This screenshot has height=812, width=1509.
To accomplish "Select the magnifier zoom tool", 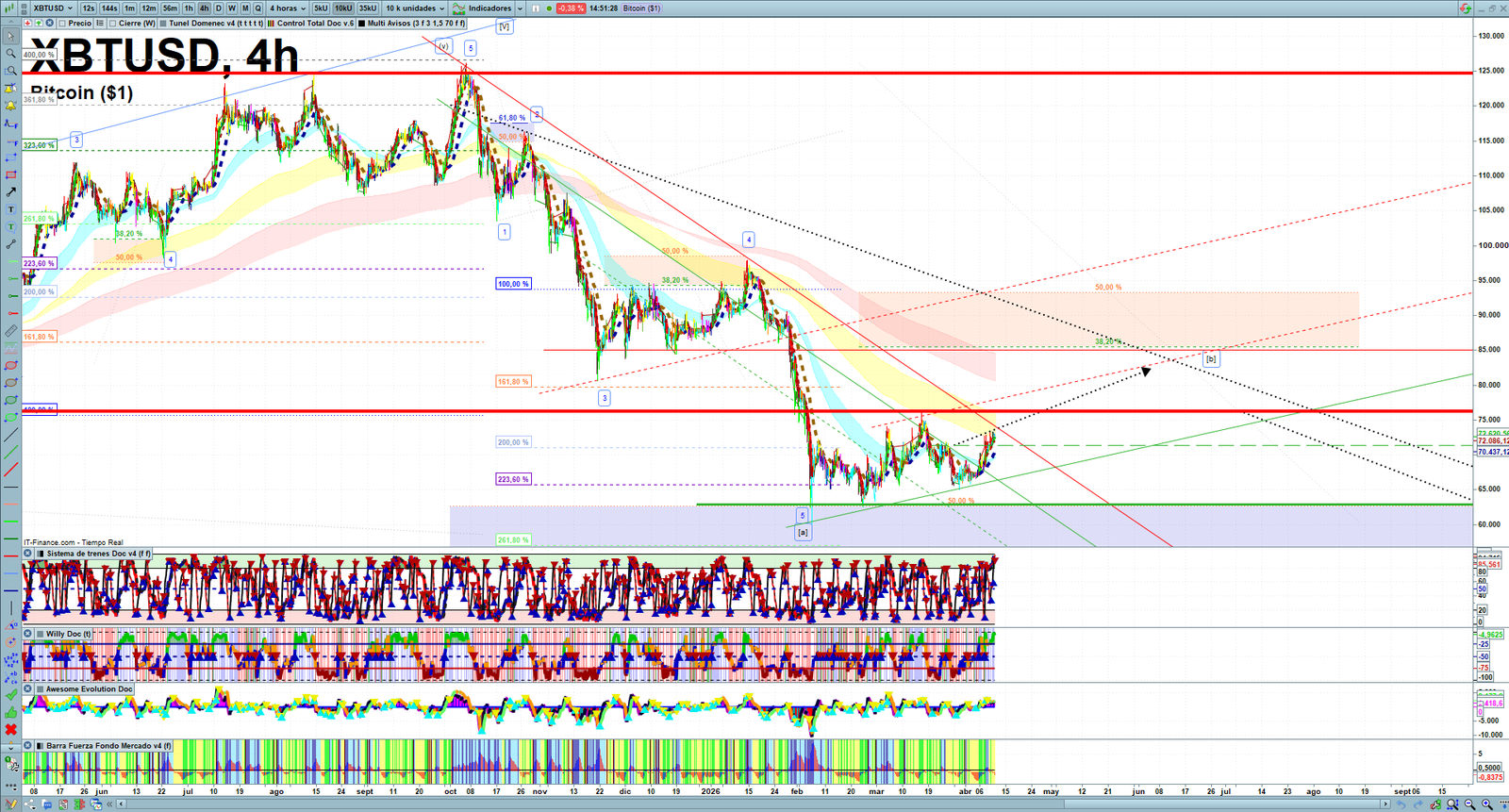I will coord(10,54).
